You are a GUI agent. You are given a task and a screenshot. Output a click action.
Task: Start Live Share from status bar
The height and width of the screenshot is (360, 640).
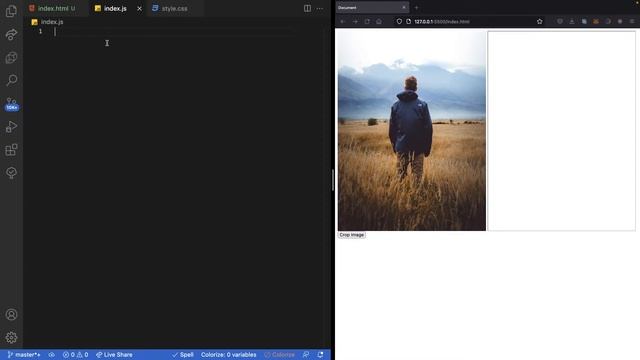click(114, 355)
